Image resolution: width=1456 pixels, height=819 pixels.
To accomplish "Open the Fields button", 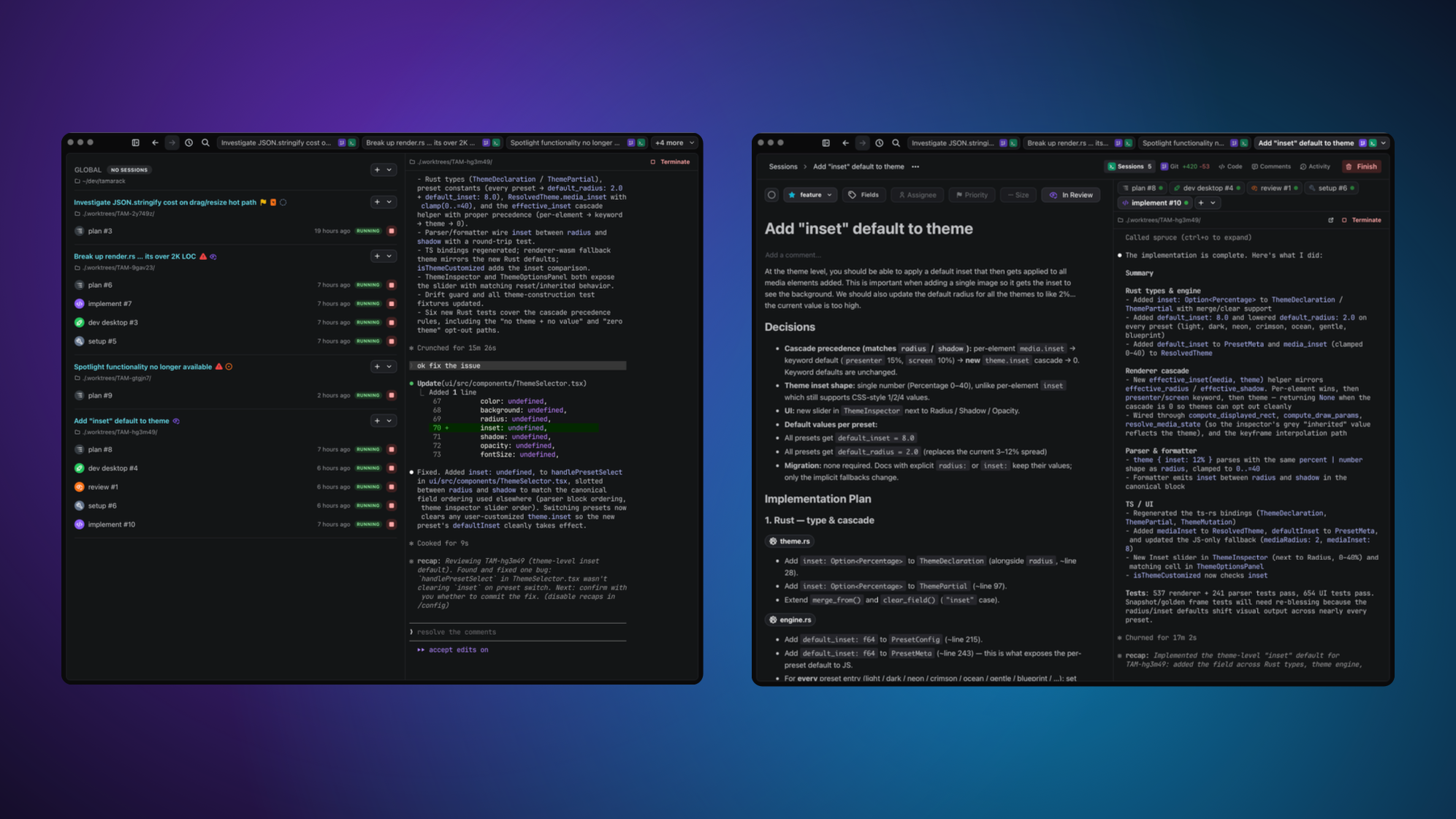I will click(x=864, y=195).
